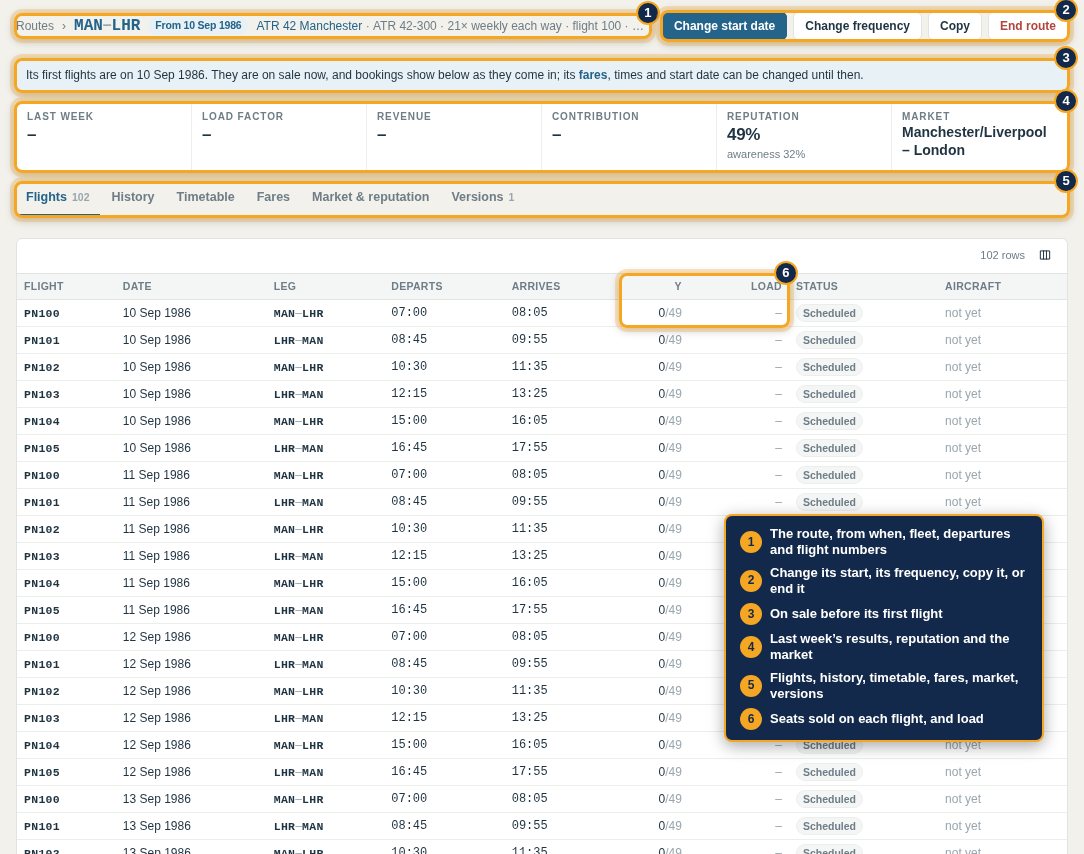This screenshot has height=854, width=1084.
Task: Click Change frequency button
Action: (x=857, y=26)
